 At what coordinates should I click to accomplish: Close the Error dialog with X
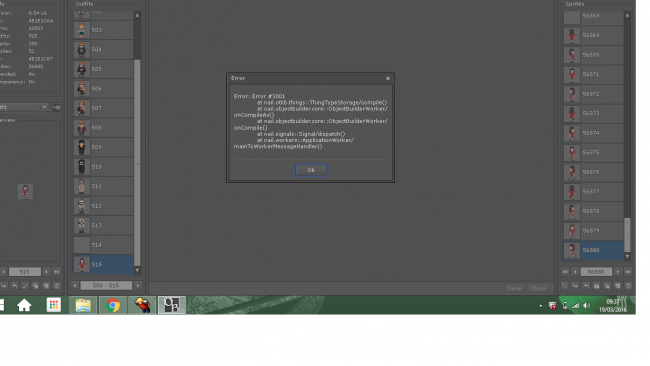[388, 78]
